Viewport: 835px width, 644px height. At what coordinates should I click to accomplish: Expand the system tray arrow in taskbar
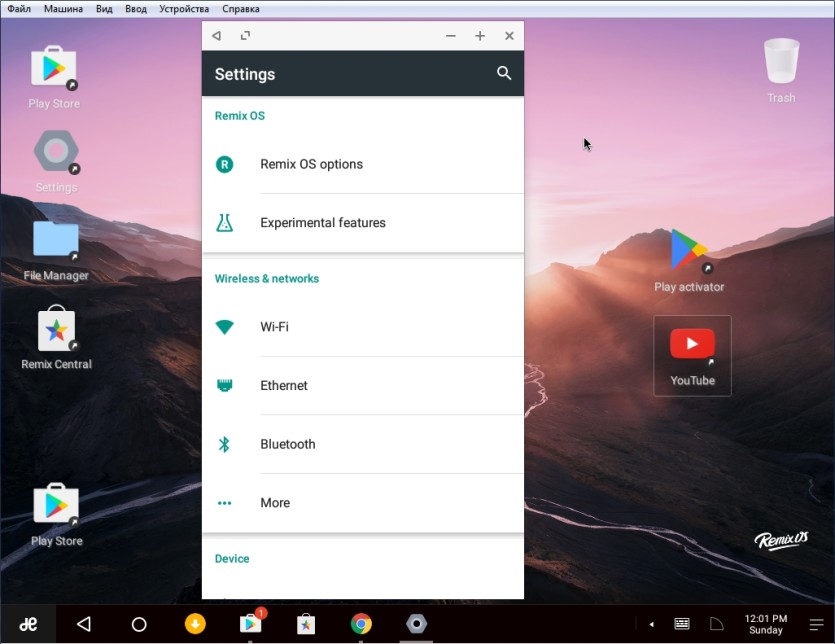651,624
